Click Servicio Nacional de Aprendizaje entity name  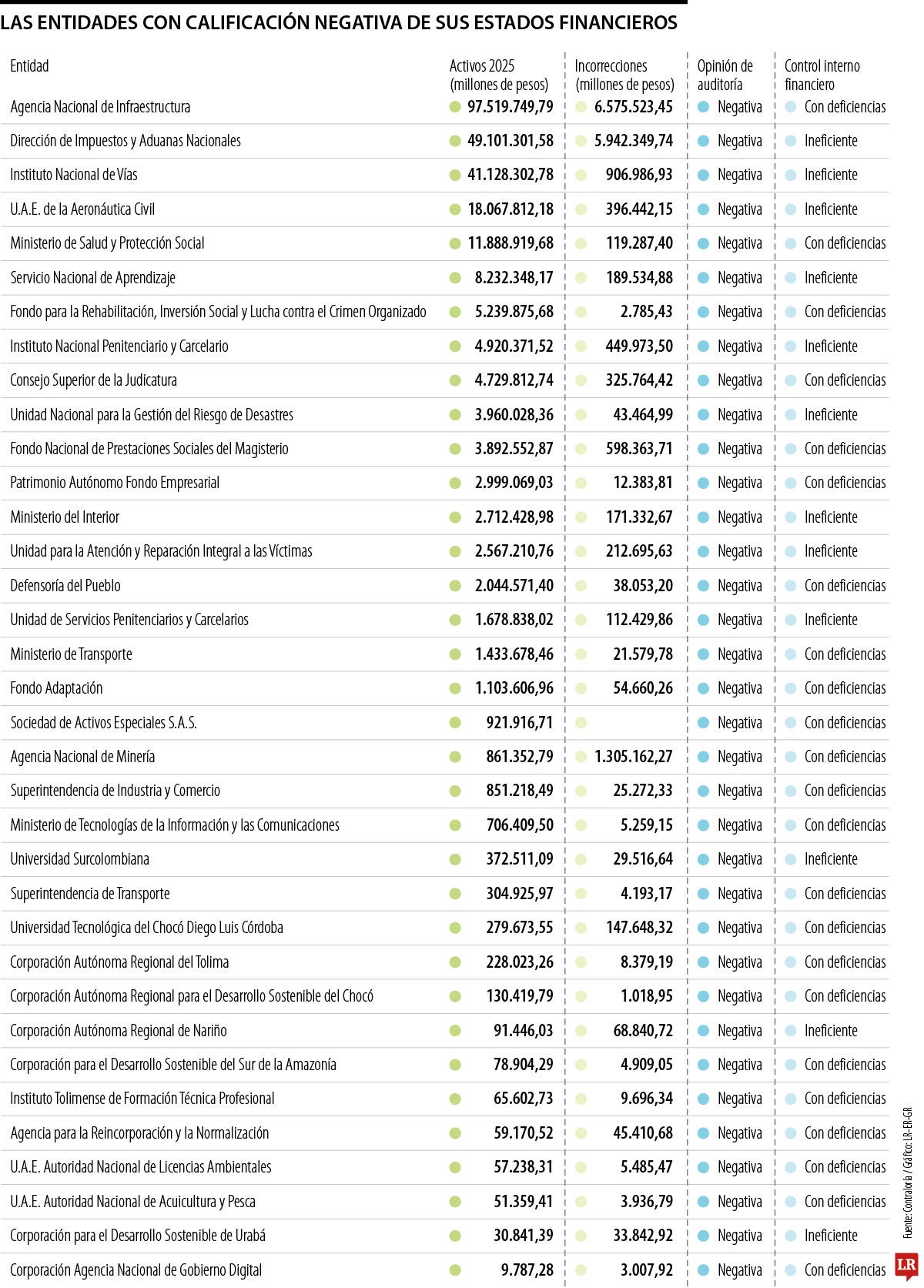pos(92,278)
